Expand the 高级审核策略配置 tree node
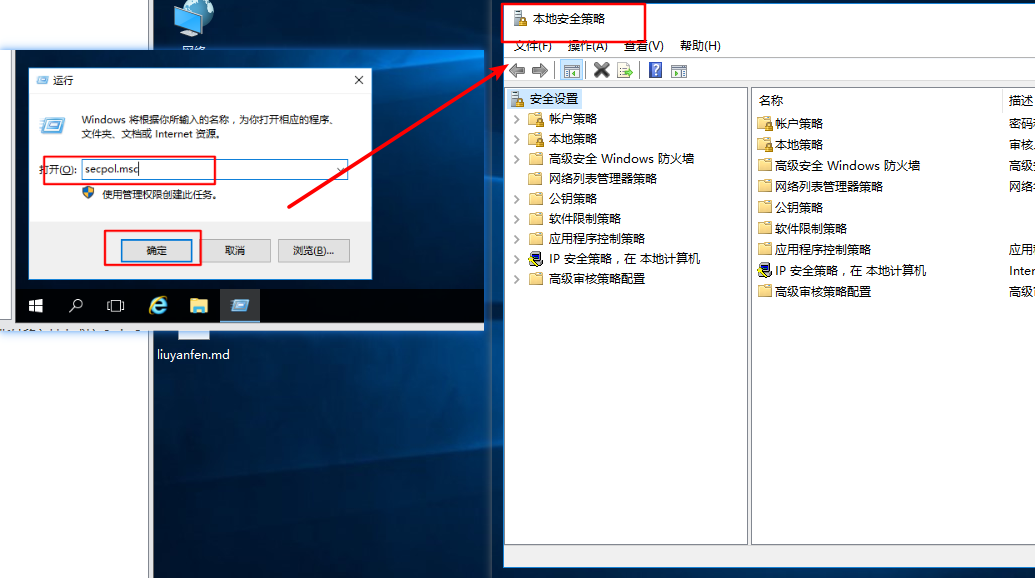This screenshot has width=1035, height=578. click(x=517, y=279)
